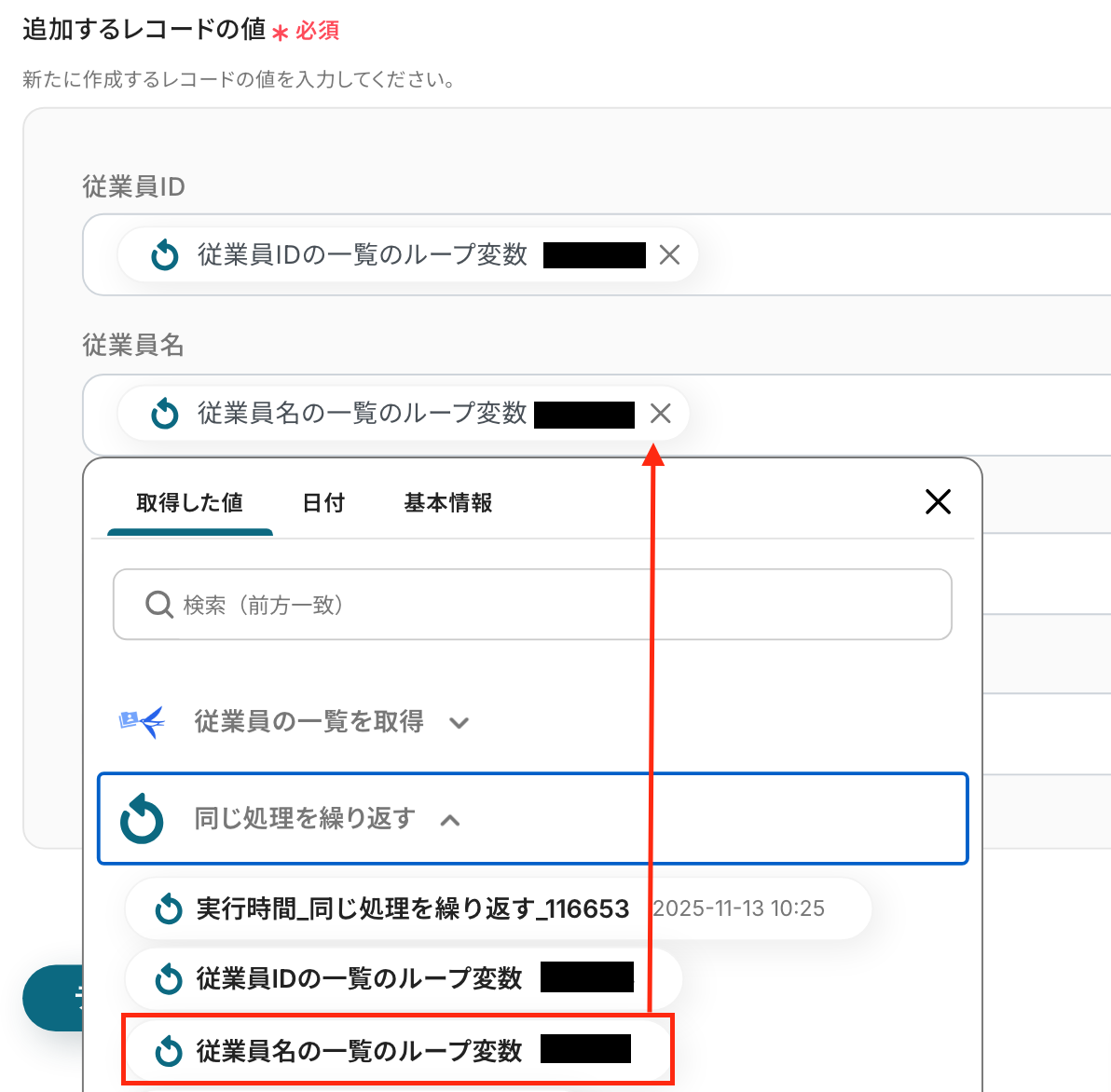
Task: Click the 2025-11-13 10:25 timestamp text
Action: click(738, 908)
